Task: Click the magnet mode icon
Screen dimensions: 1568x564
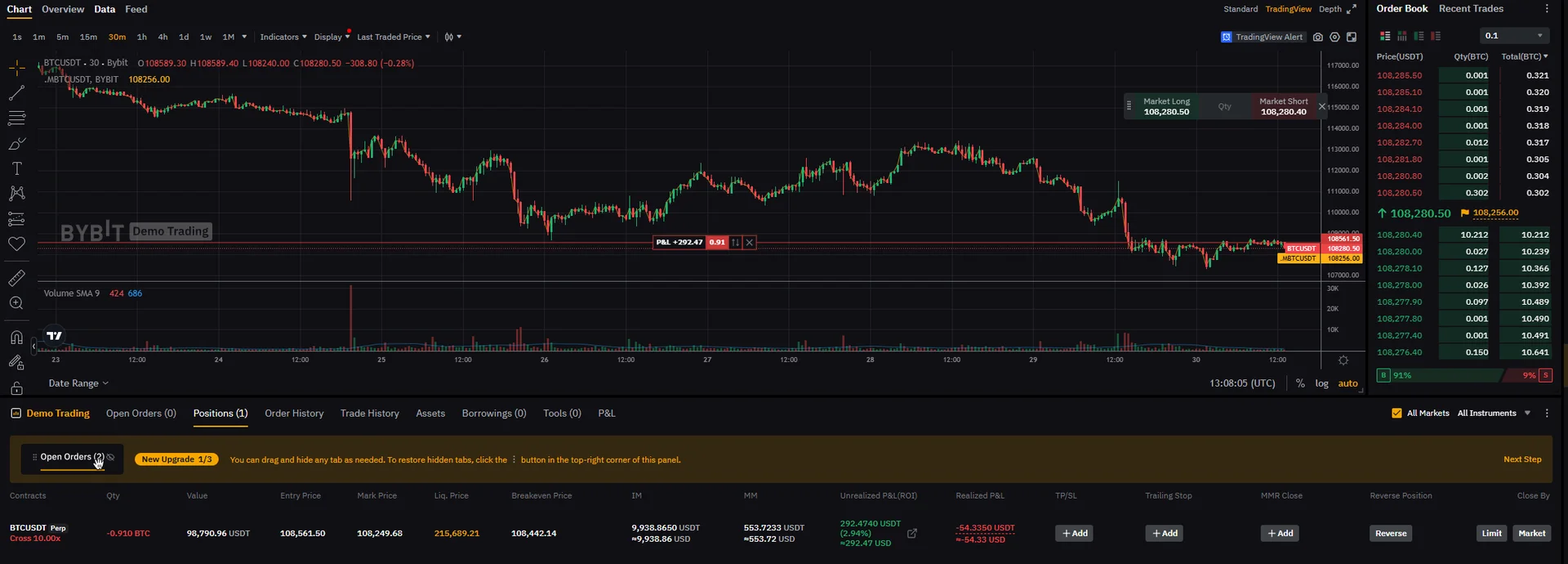Action: point(16,337)
